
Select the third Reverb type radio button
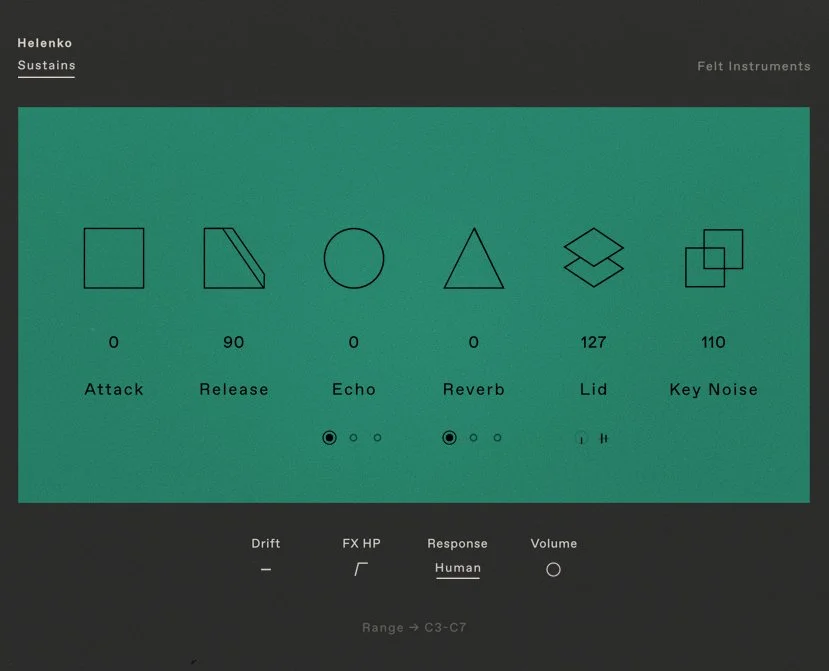tap(497, 438)
